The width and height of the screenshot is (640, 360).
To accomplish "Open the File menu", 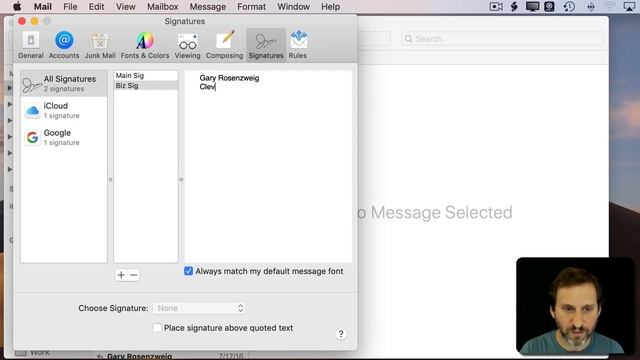I will click(x=70, y=7).
